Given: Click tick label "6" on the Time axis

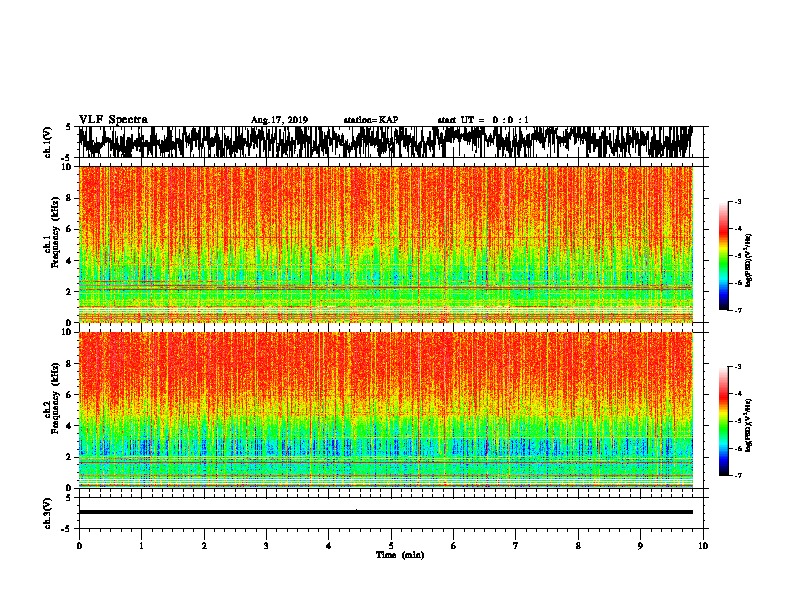Looking at the screenshot, I should pyautogui.click(x=453, y=546).
